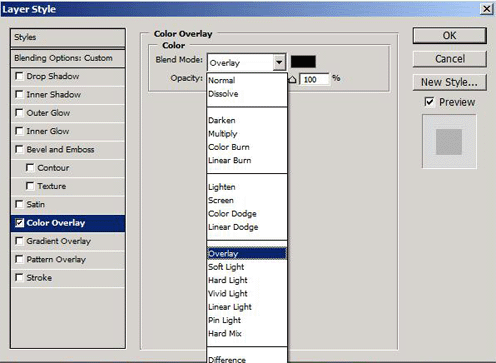496x363 pixels.
Task: Select the Gradient Overlay style row
Action: click(x=68, y=241)
